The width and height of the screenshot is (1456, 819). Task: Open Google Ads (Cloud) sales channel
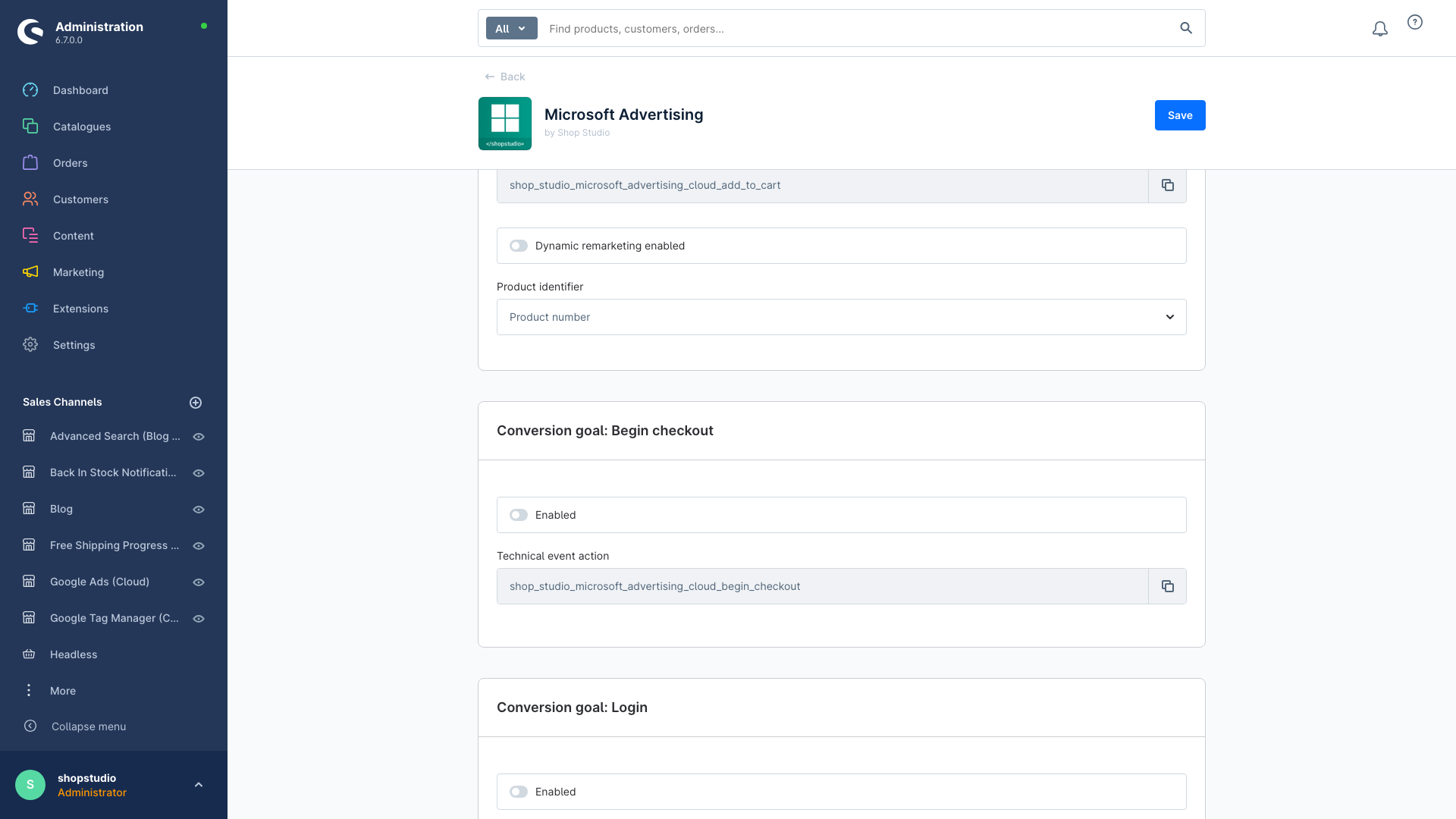pos(99,582)
